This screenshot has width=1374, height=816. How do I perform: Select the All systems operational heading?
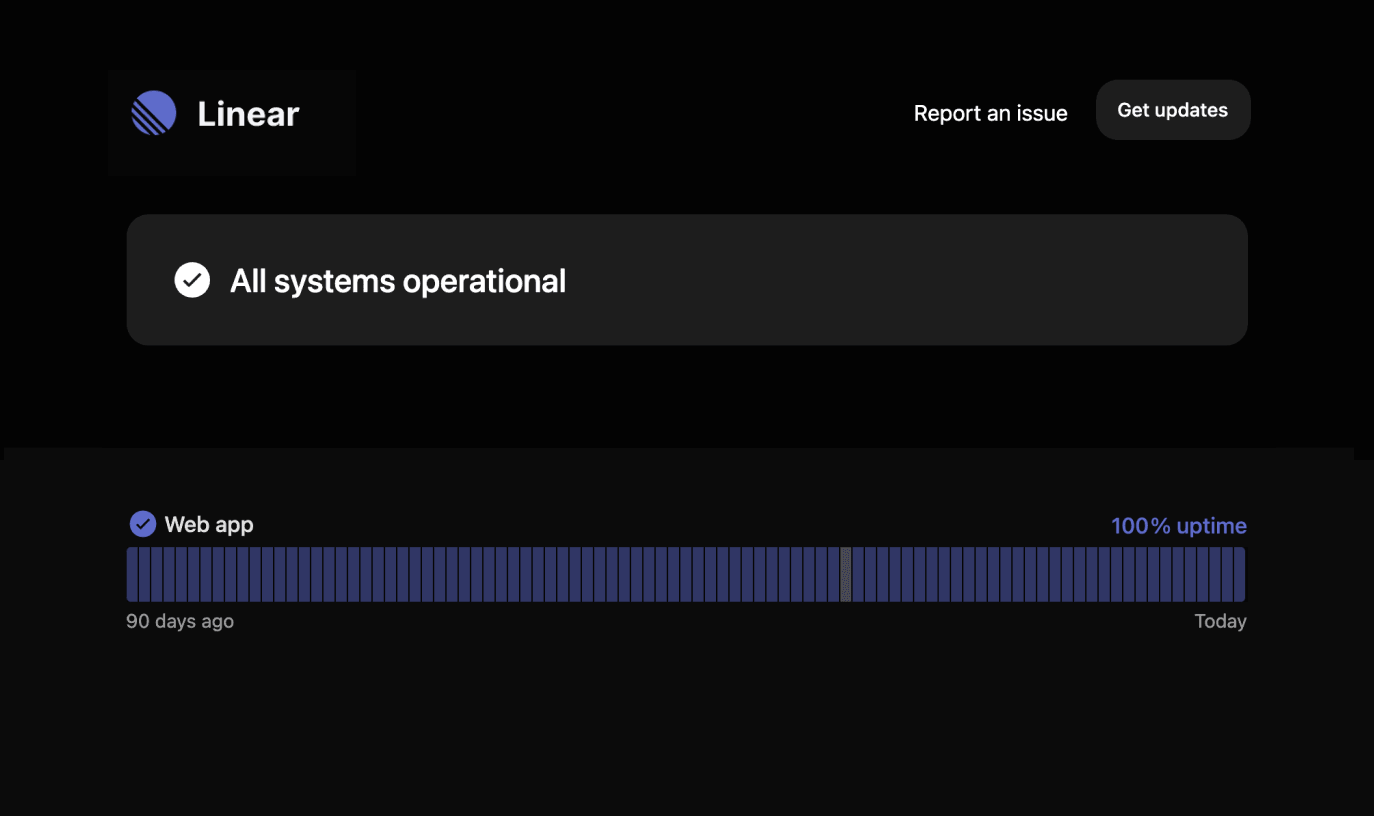[398, 281]
